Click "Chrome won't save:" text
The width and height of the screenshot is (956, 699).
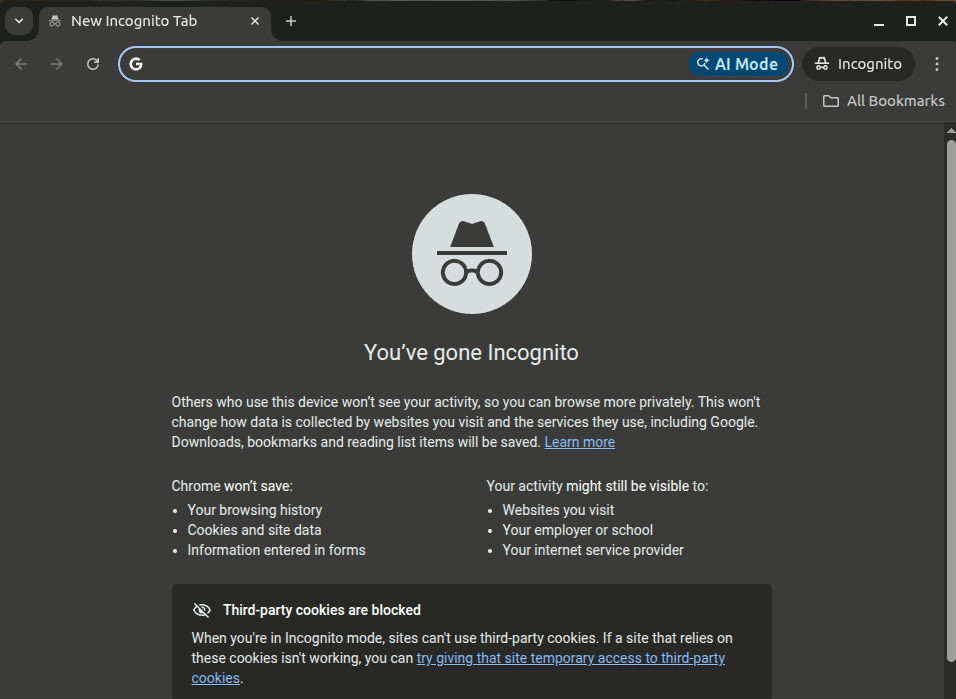(x=232, y=486)
